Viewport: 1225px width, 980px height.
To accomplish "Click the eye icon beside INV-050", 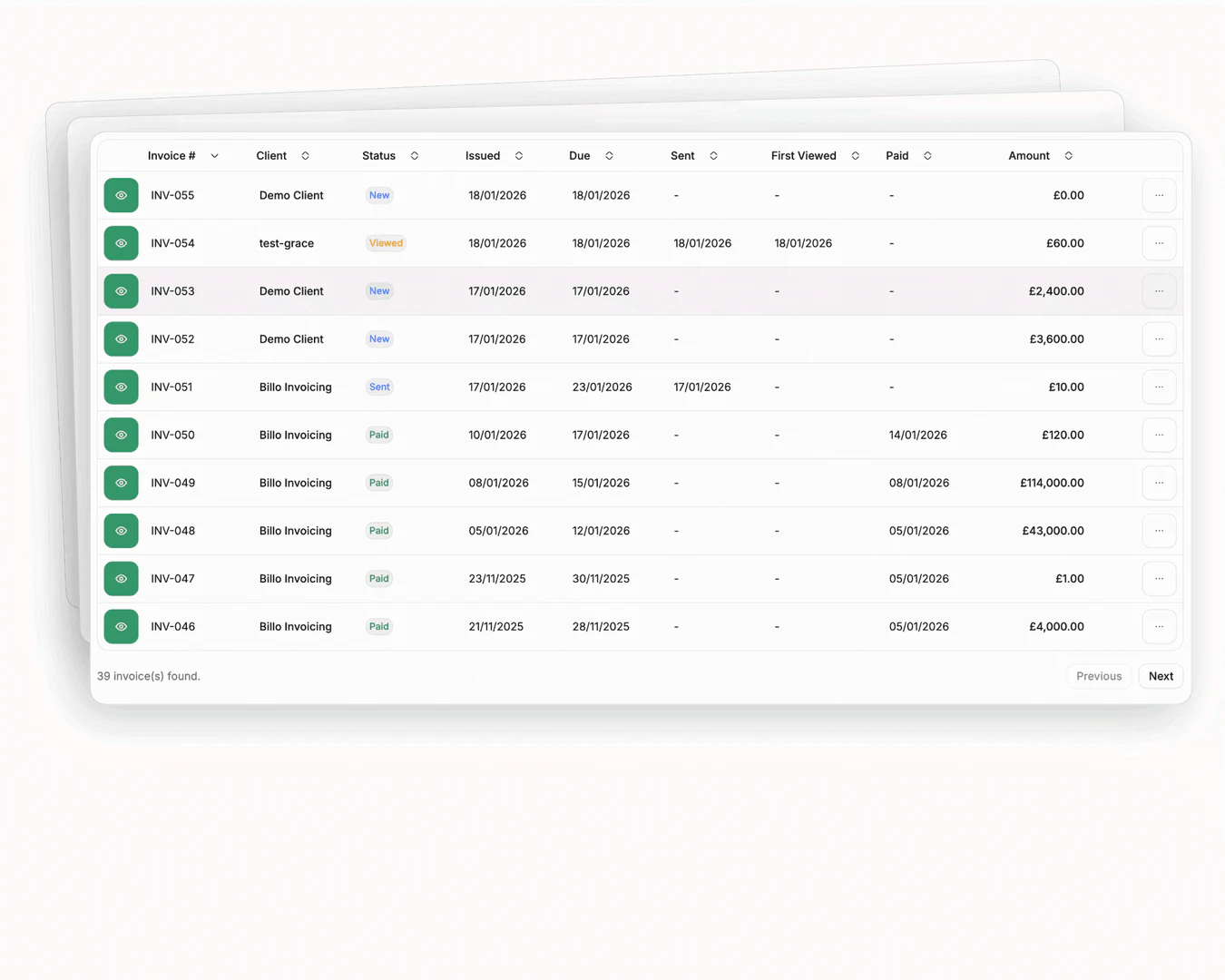I will 121,435.
